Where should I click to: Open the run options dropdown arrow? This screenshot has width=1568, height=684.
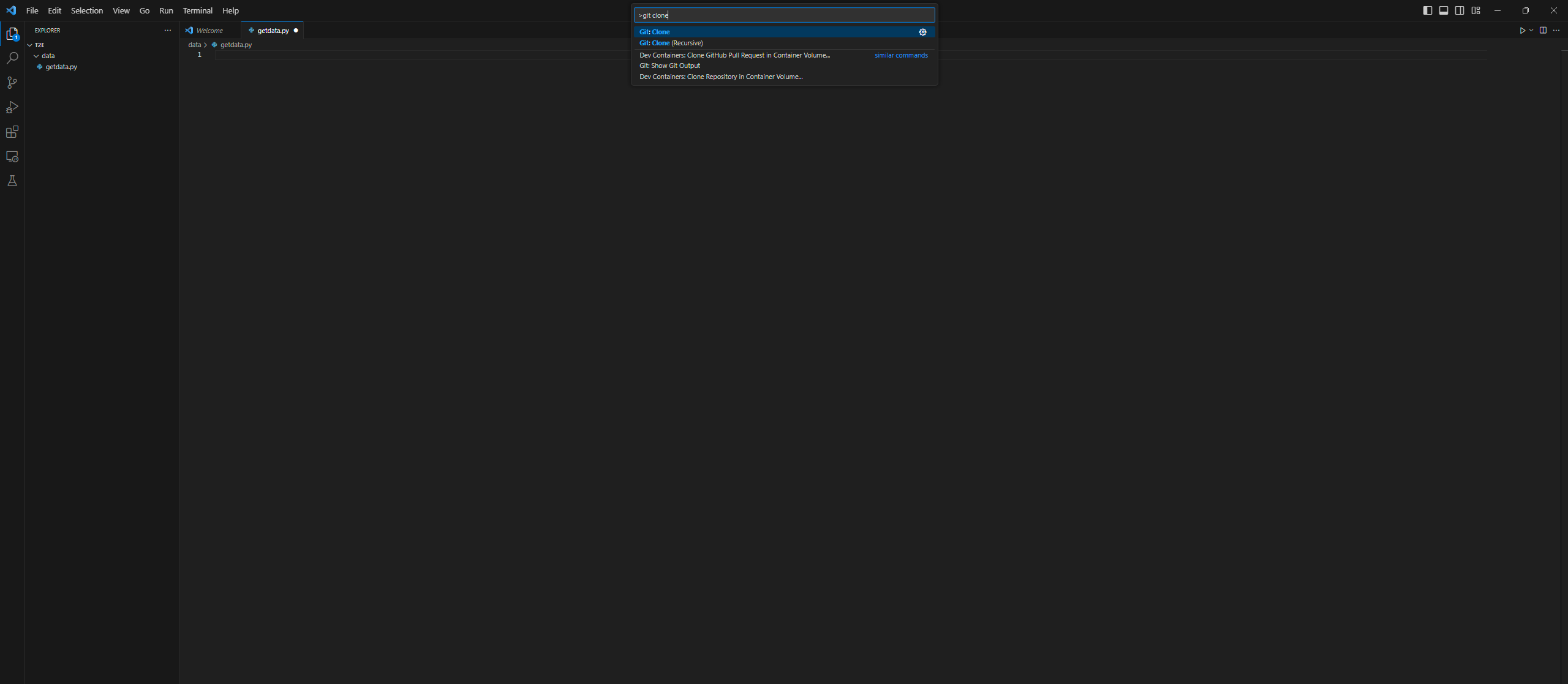(x=1531, y=31)
